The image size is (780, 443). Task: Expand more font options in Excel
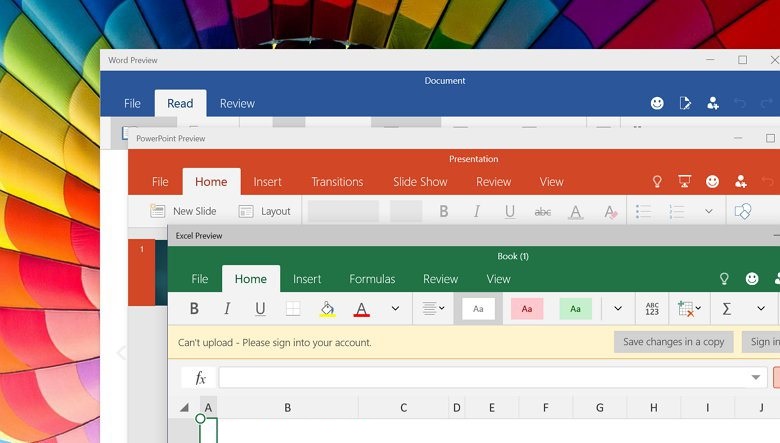[395, 309]
